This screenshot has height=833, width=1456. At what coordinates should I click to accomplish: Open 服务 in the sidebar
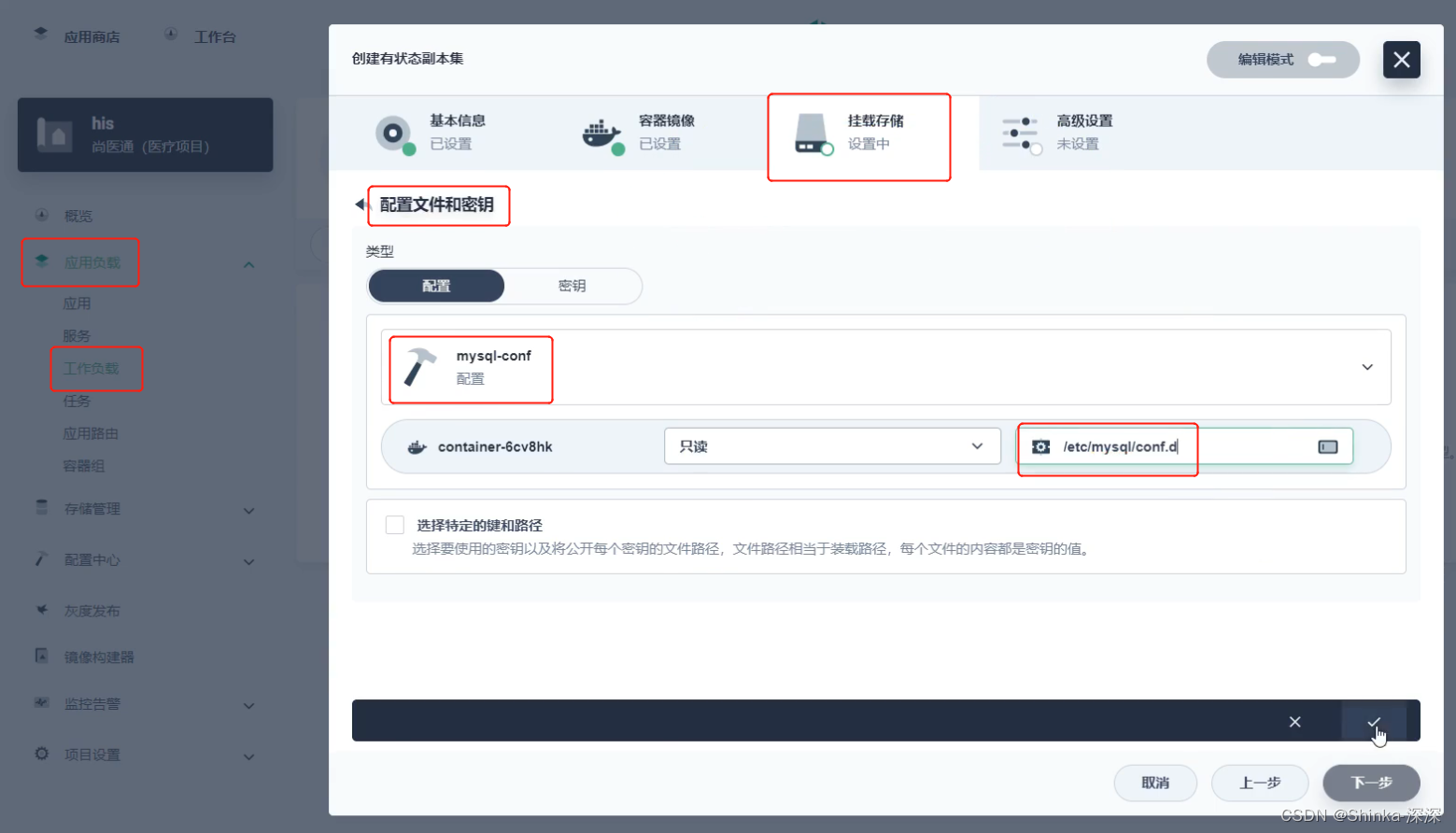(x=77, y=336)
